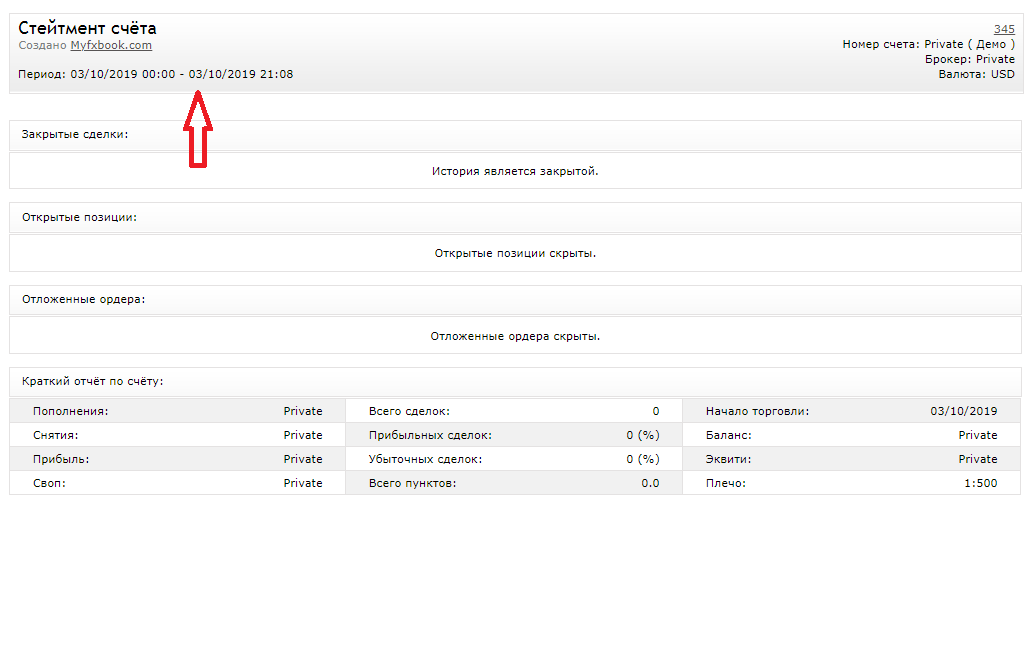Click 'Номер счета: Private ( Демо )' text
This screenshot has width=1029, height=658.
point(929,44)
